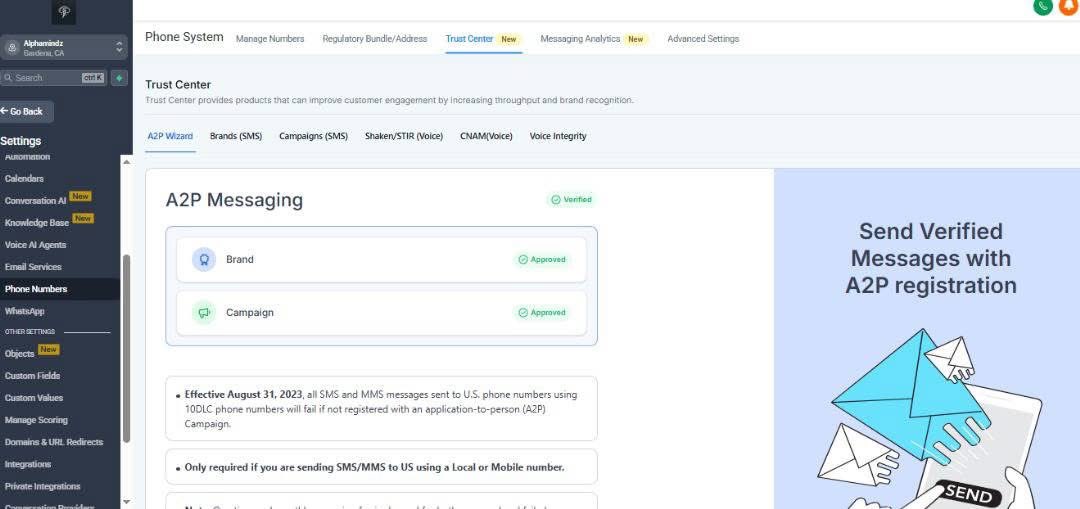1080x509 pixels.
Task: Open the Advanced Settings tab
Action: click(703, 39)
